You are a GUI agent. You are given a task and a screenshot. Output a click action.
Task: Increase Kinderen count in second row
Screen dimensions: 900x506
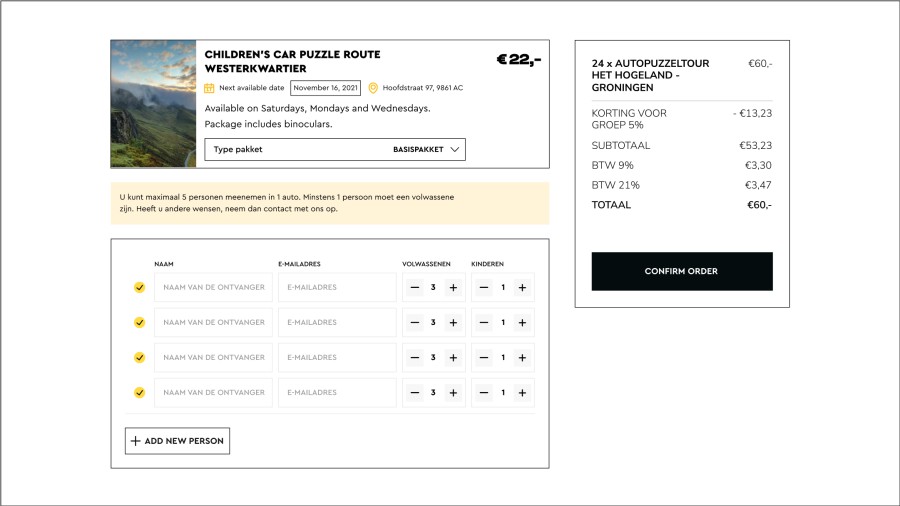pyautogui.click(x=522, y=323)
